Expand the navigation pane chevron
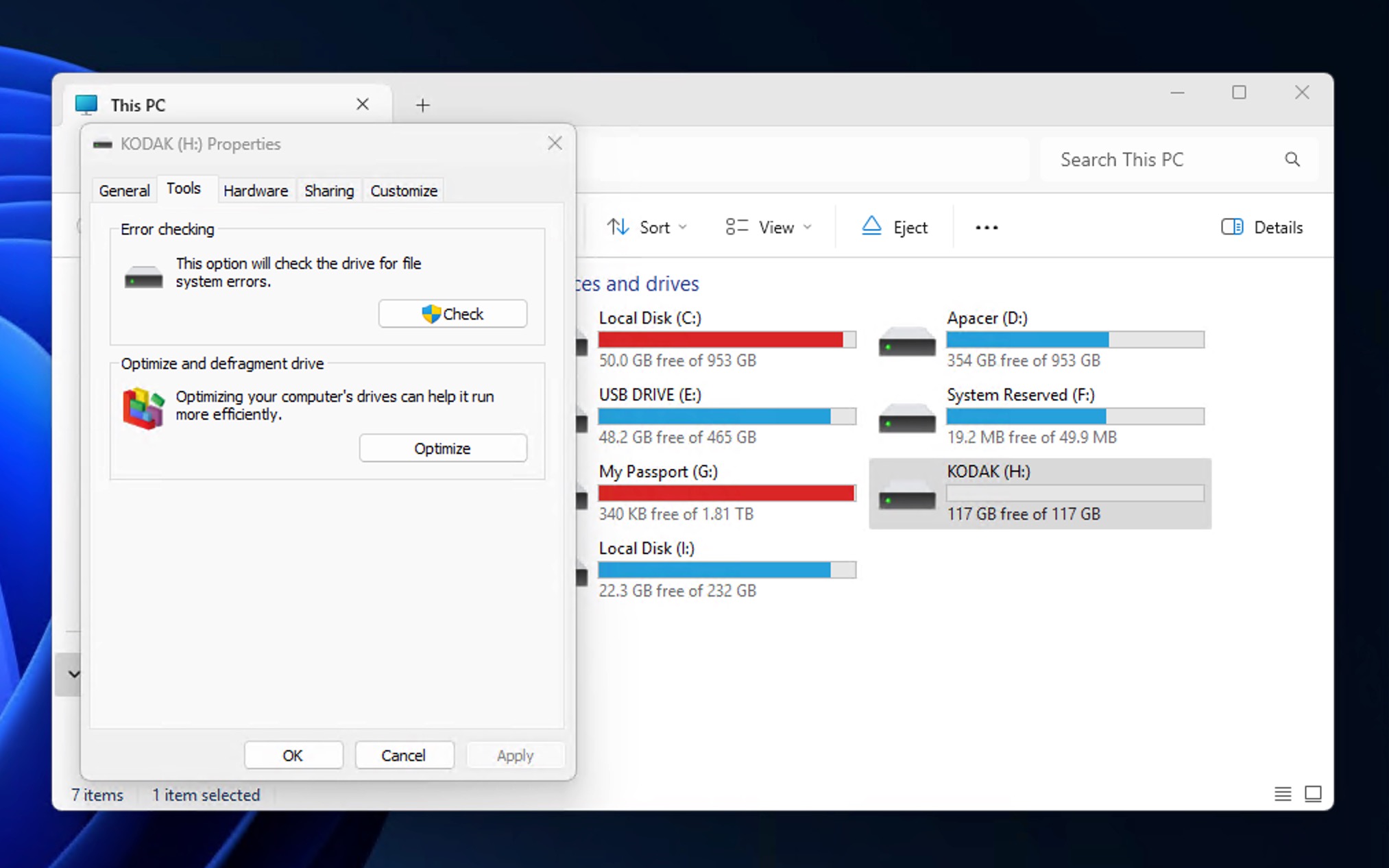Screen dimensions: 1389x868 click(73, 674)
